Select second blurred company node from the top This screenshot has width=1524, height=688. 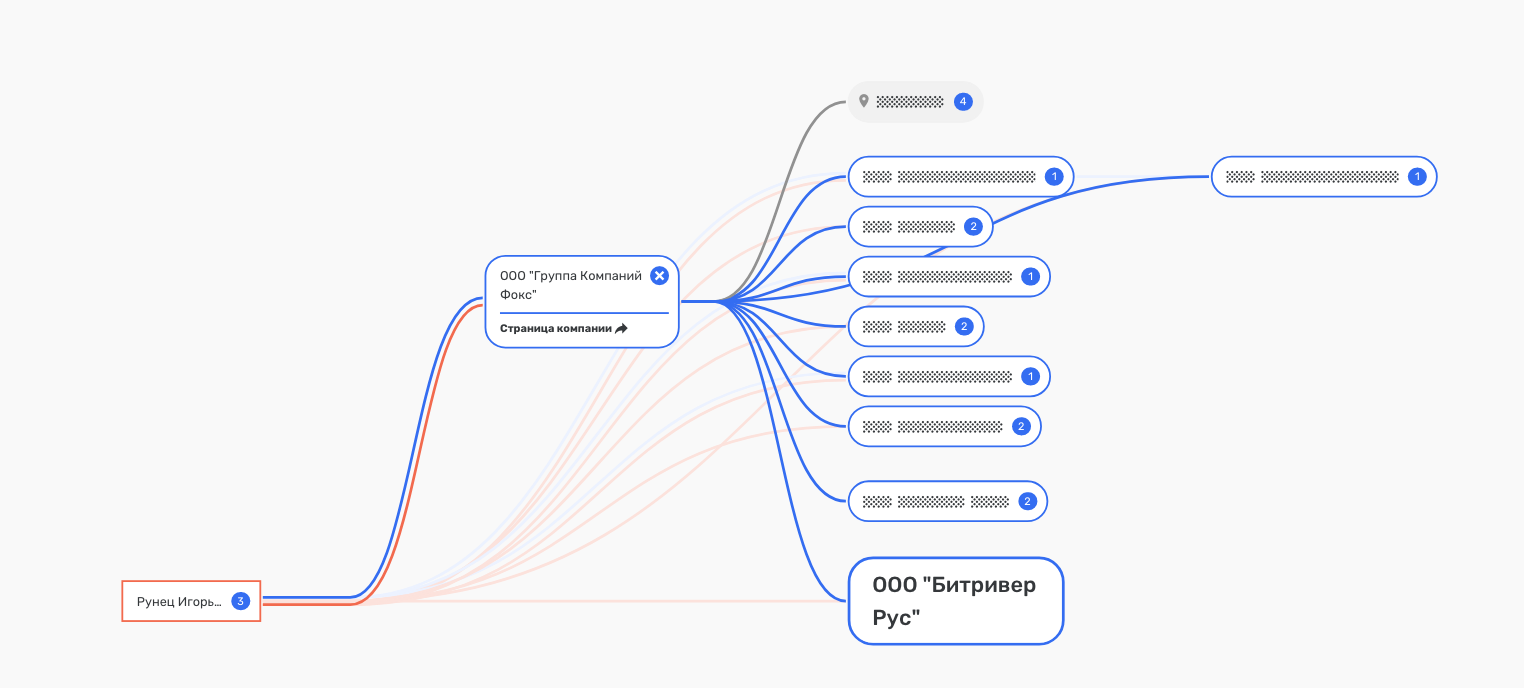click(908, 227)
